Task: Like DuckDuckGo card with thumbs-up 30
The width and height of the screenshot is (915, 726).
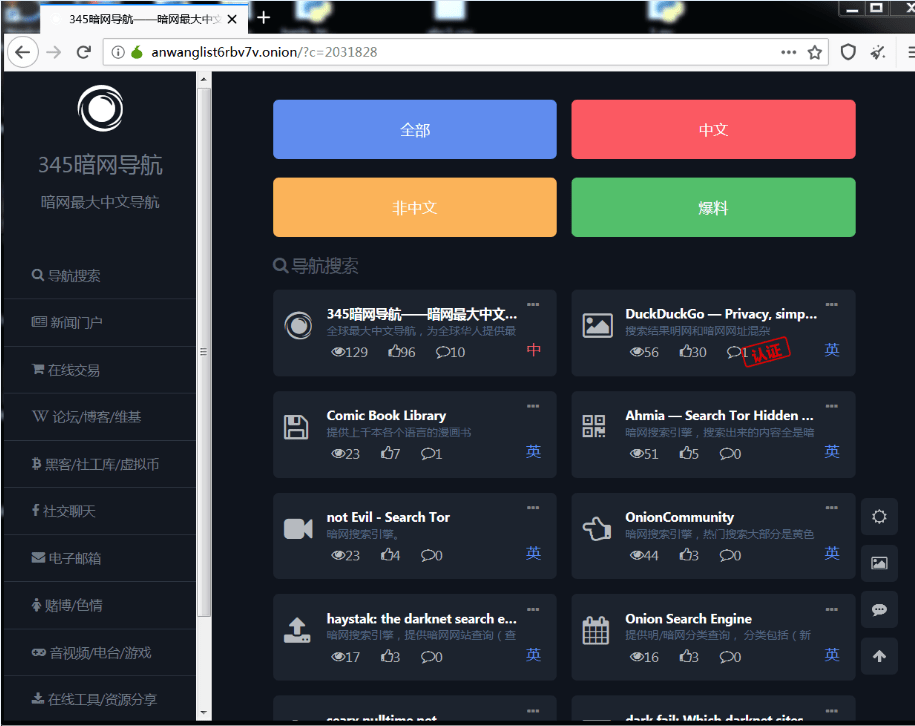Action: point(693,352)
